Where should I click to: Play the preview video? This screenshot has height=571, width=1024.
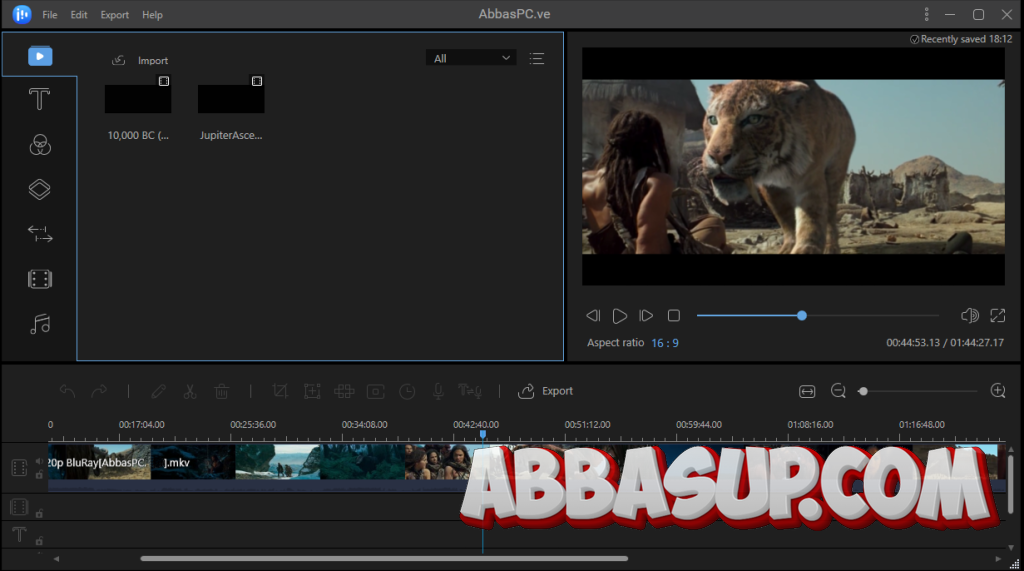[x=620, y=316]
